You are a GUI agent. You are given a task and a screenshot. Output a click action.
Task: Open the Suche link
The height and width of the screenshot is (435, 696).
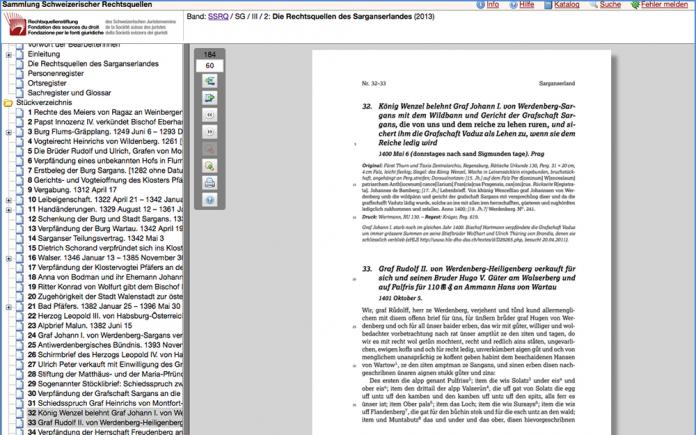[x=610, y=4]
